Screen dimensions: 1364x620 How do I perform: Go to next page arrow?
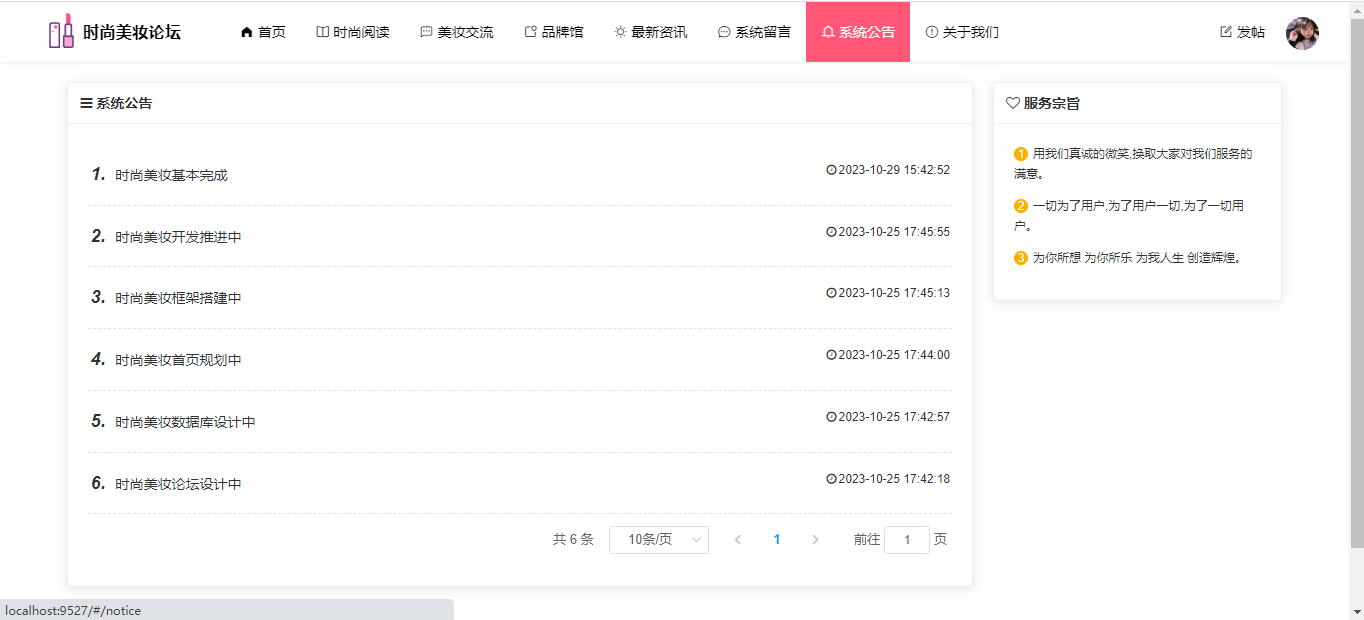(815, 540)
